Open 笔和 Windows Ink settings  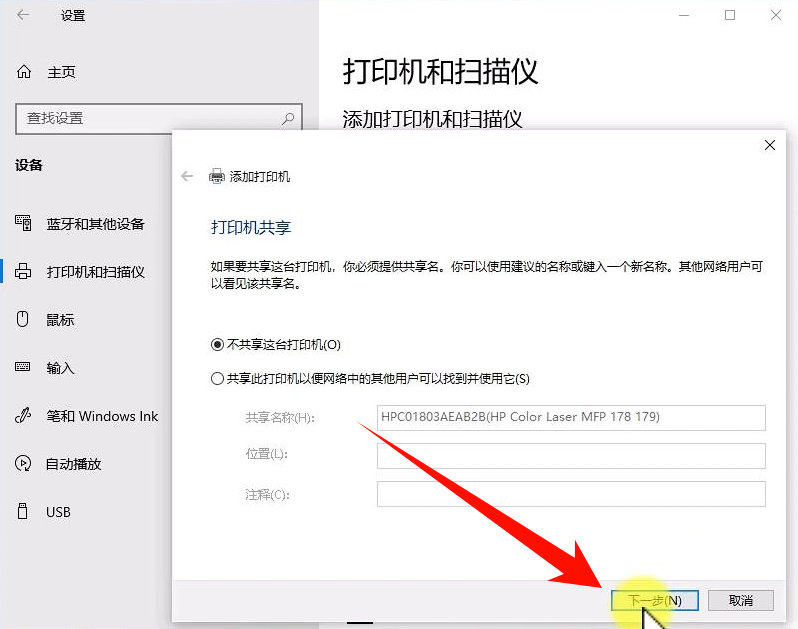pyautogui.click(x=102, y=416)
